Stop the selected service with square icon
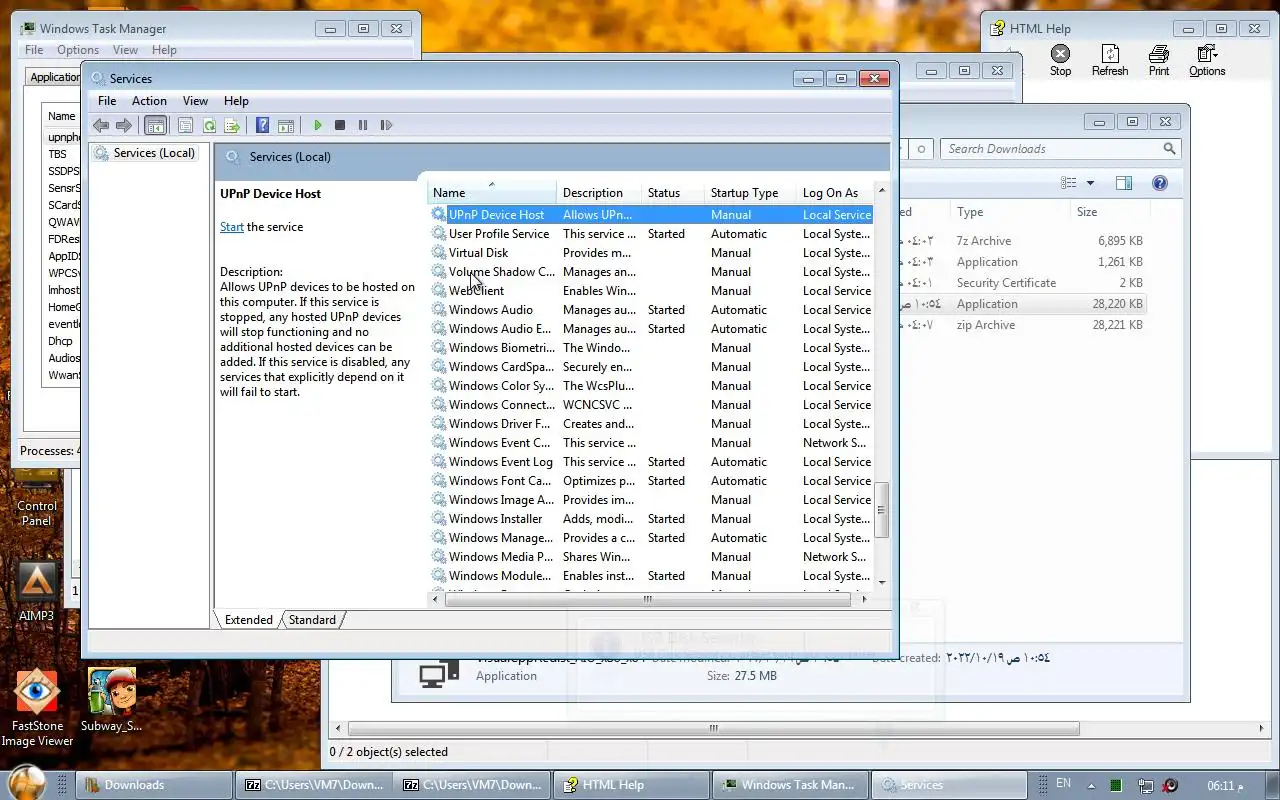Viewport: 1280px width, 800px height. click(340, 125)
